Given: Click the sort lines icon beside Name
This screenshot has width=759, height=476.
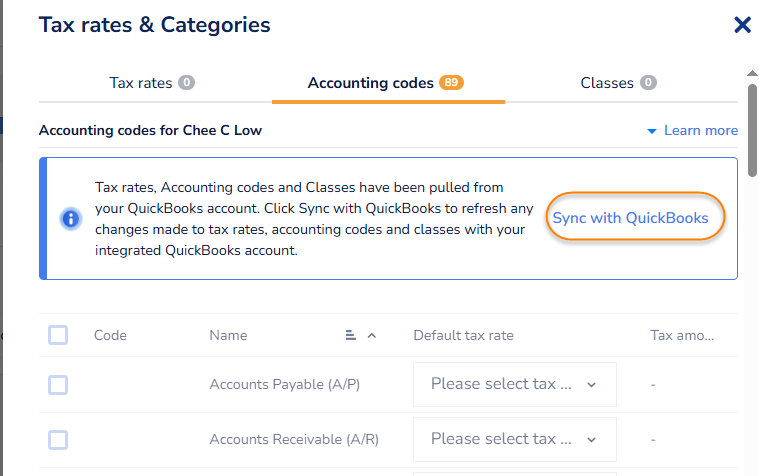Looking at the screenshot, I should [351, 336].
